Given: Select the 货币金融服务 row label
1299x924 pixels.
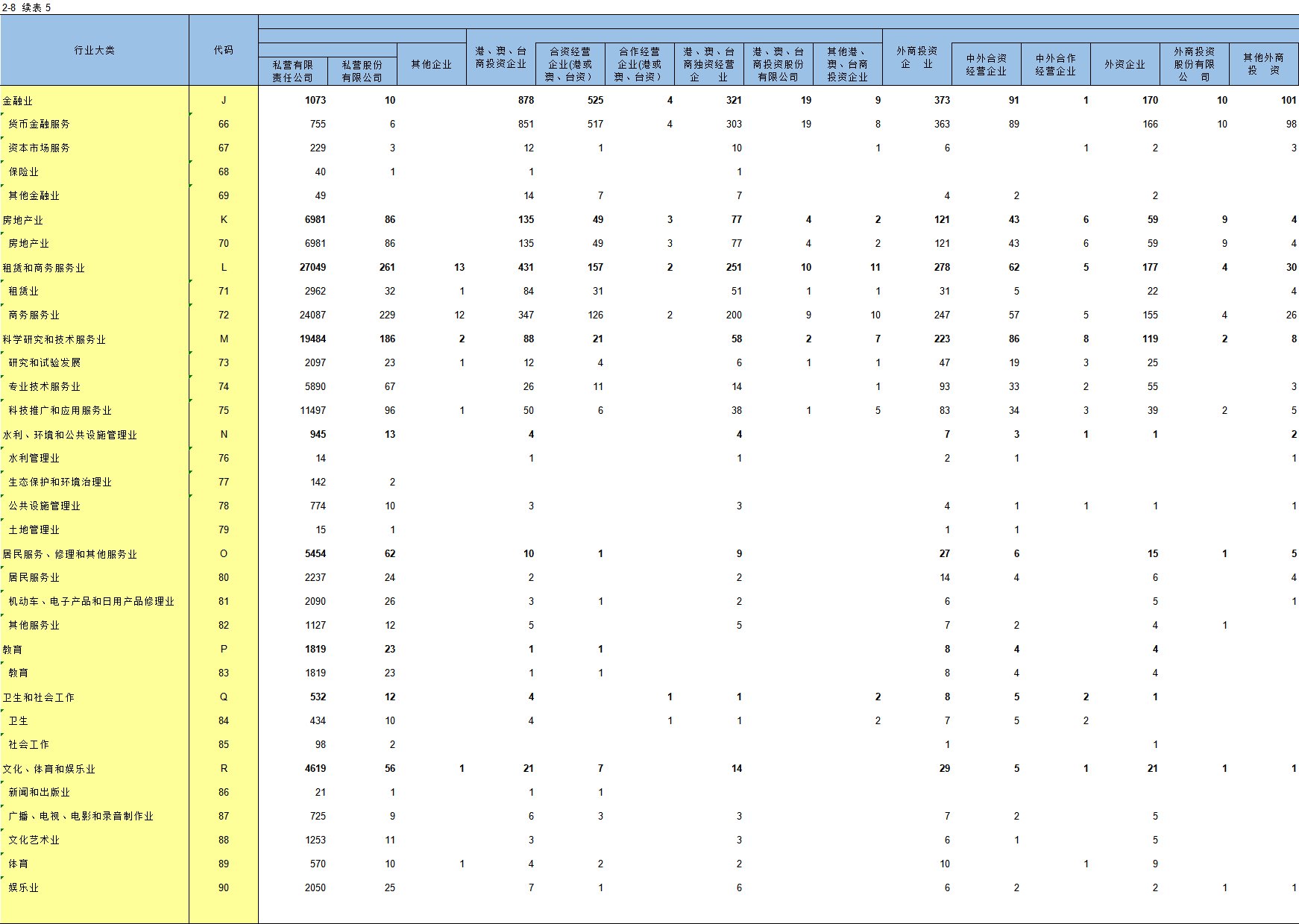Looking at the screenshot, I should [39, 125].
